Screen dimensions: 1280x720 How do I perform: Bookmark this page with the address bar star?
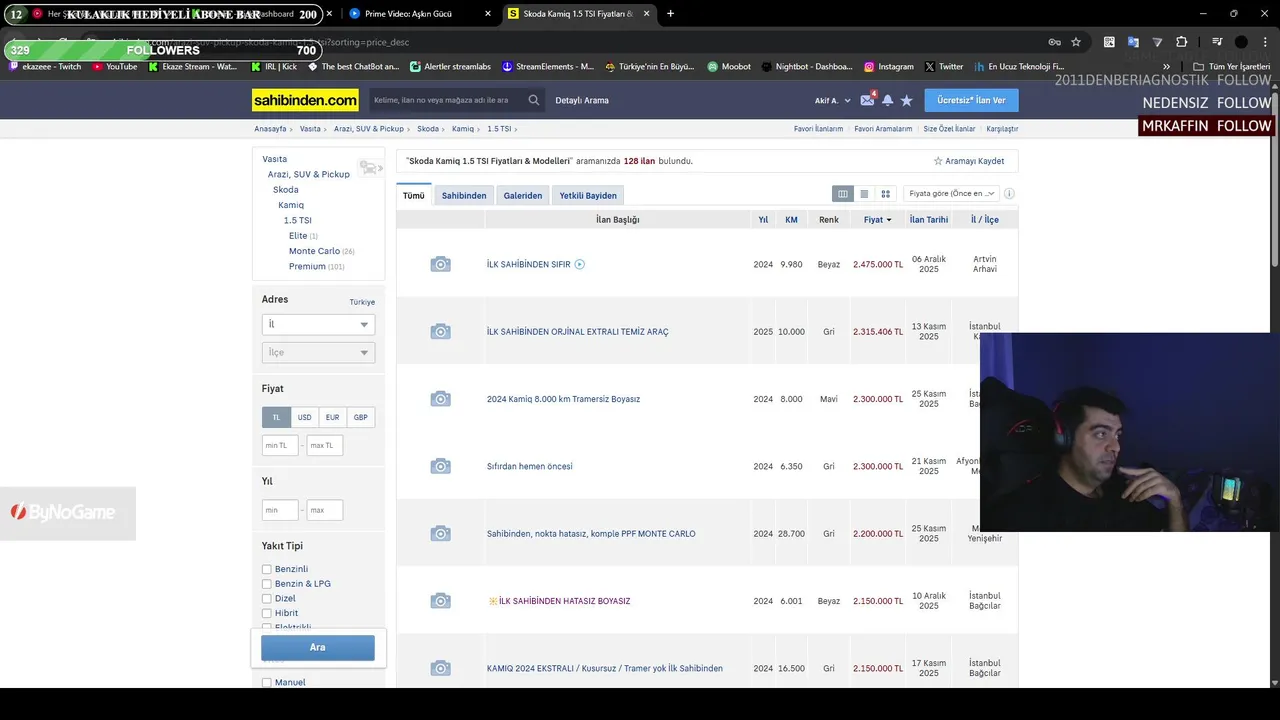[1076, 42]
